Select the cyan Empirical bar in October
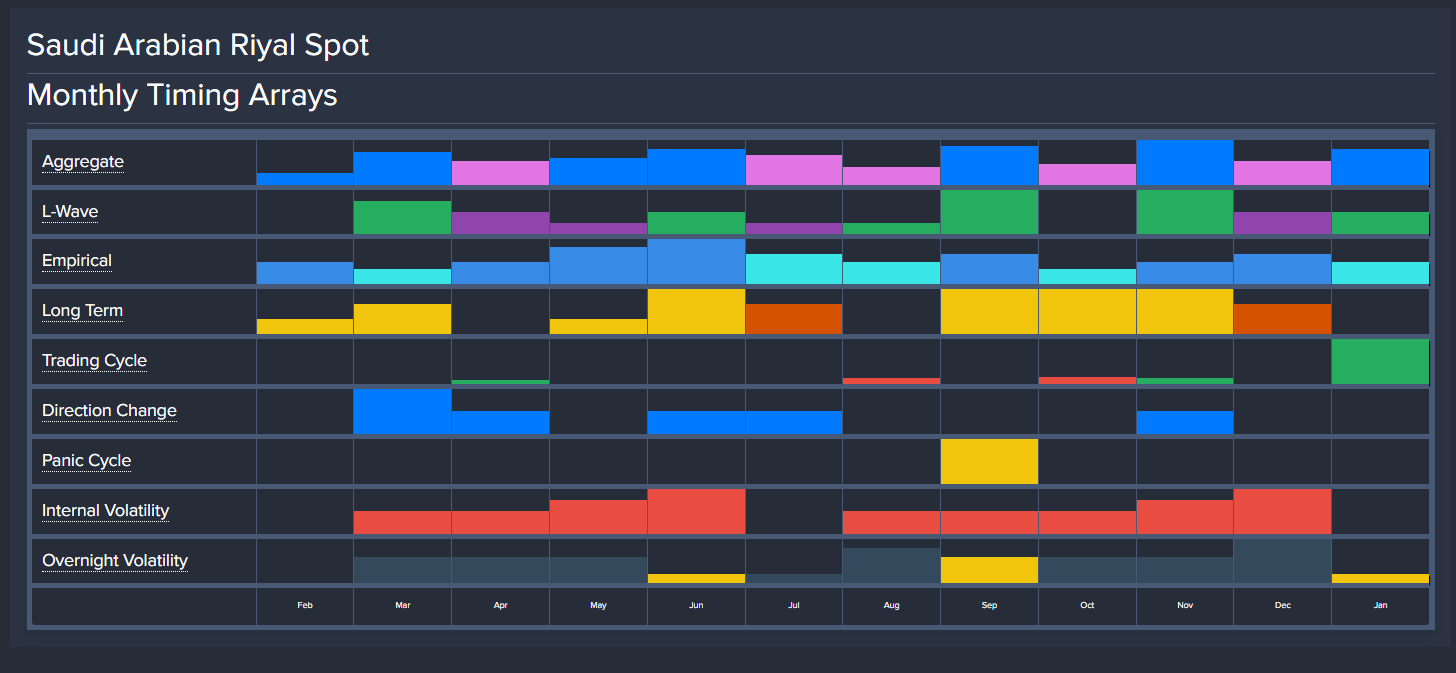1456x673 pixels. [x=1087, y=276]
